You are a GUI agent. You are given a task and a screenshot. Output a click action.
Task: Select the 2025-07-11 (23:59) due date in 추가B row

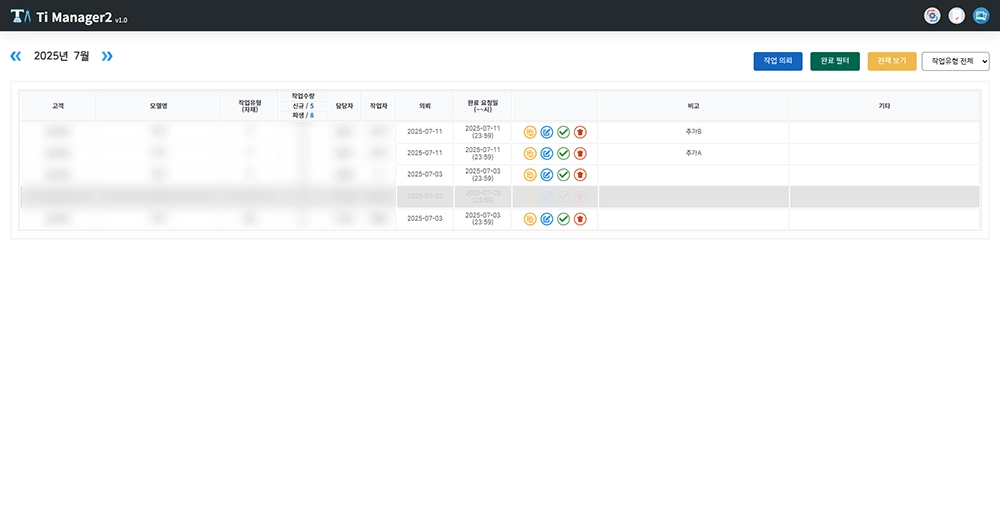[483, 132]
